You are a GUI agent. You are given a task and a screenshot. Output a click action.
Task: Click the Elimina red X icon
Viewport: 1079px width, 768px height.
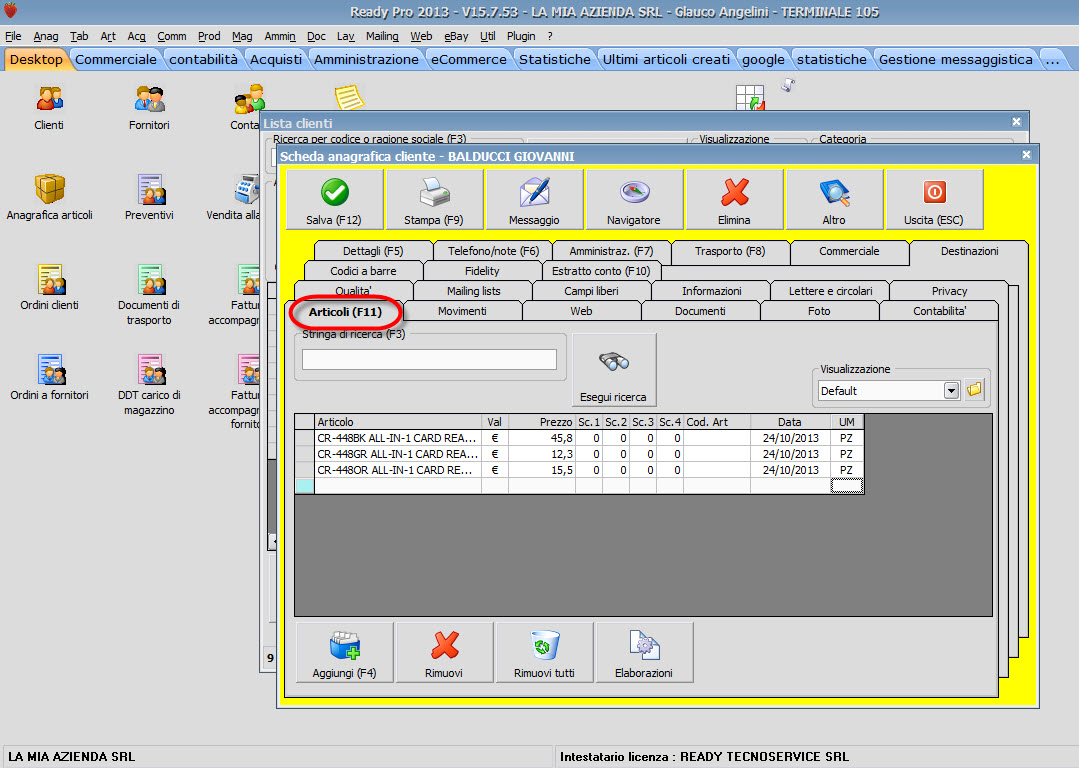(x=734, y=192)
